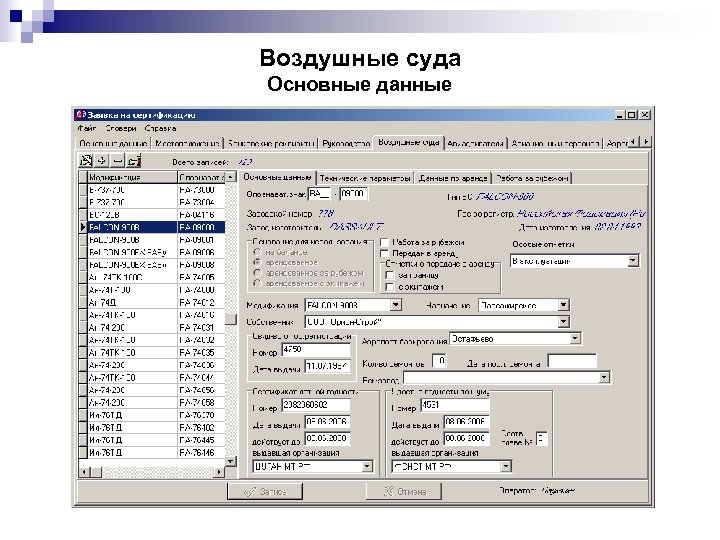This screenshot has height=540, width=720.
Task: Click the 'Запись' button
Action: tap(265, 491)
